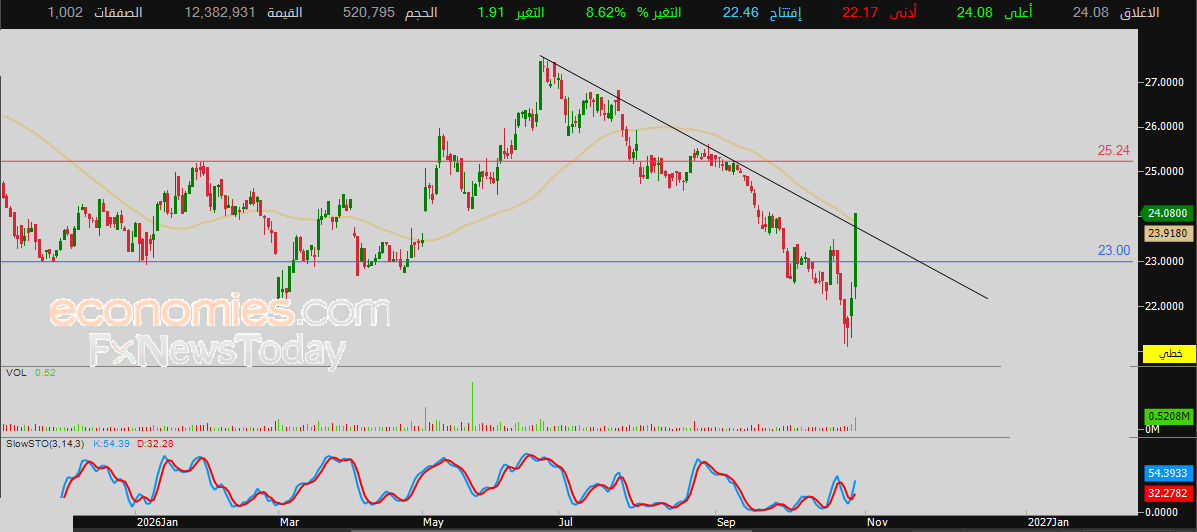The width and height of the screenshot is (1197, 532).
Task: Select the red 25.24 resistance line label
Action: point(1114,151)
